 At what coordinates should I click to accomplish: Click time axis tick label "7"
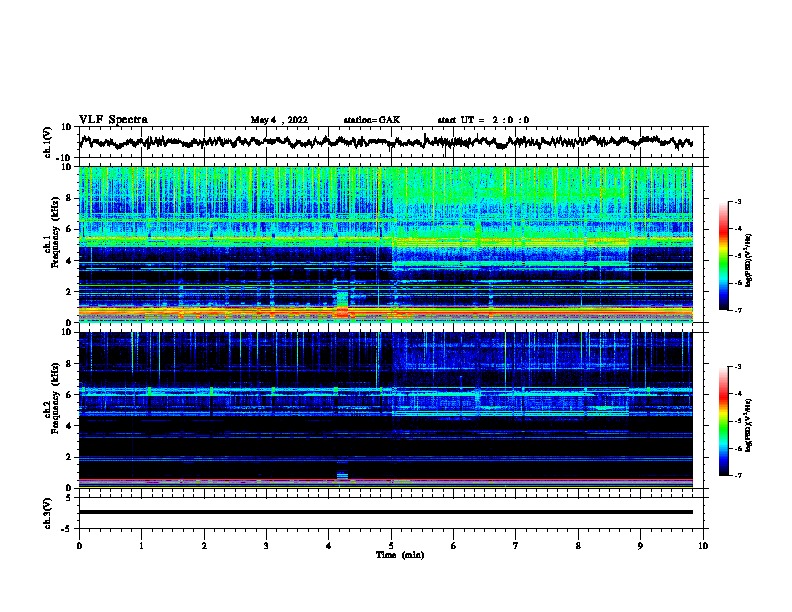[516, 546]
